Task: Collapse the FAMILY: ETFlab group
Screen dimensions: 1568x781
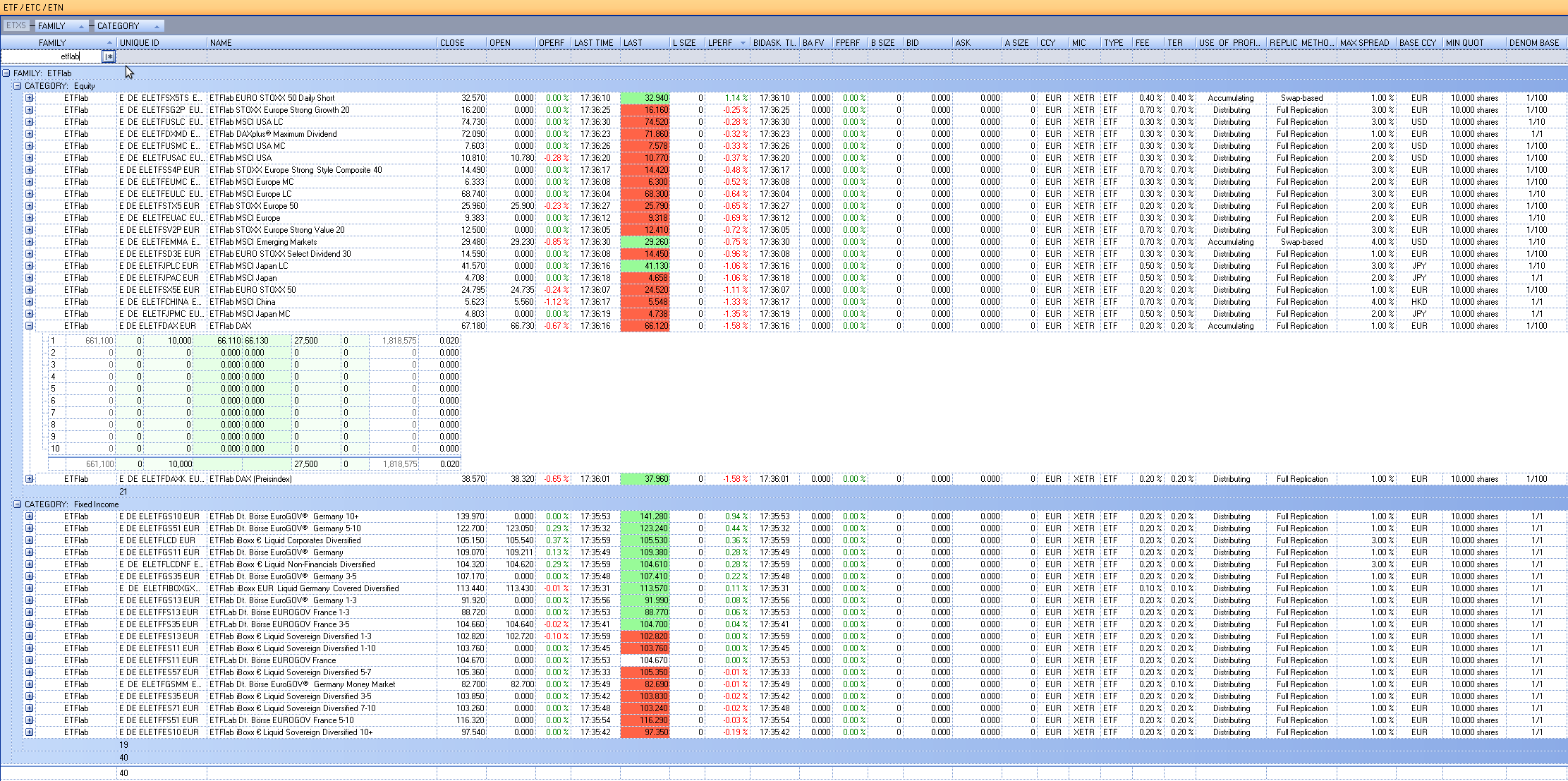Action: pyautogui.click(x=6, y=73)
